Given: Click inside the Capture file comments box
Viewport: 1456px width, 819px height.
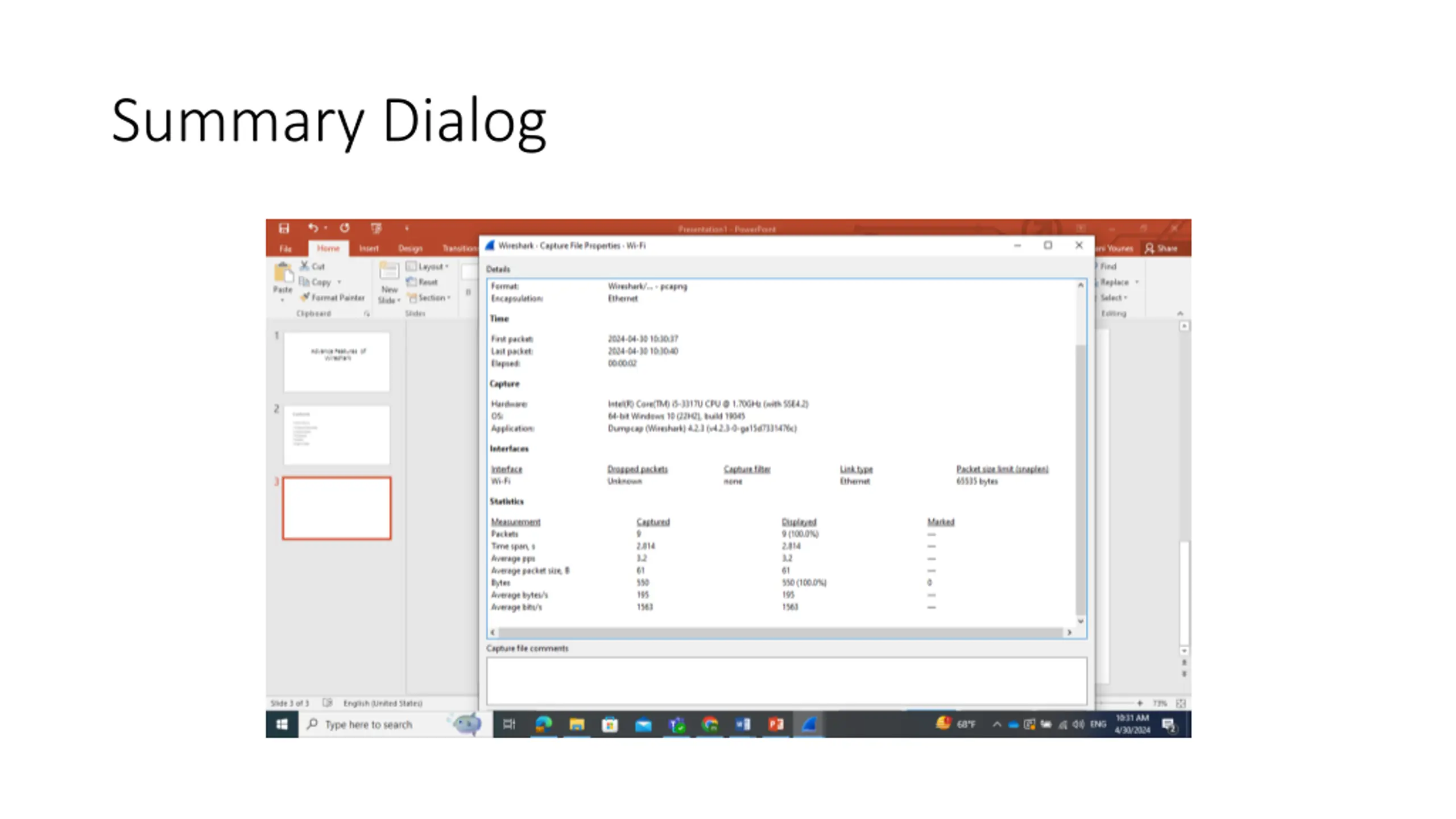Looking at the screenshot, I should pos(786,681).
